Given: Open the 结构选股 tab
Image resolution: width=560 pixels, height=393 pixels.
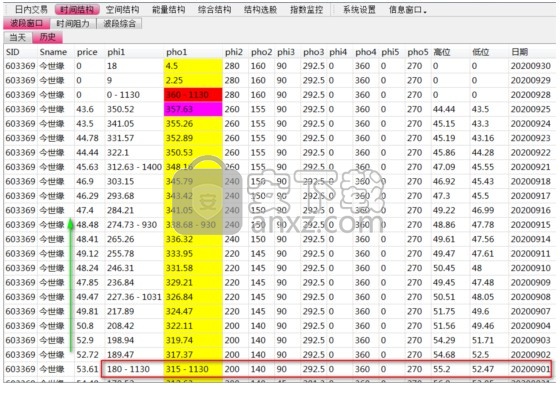Looking at the screenshot, I should click(x=260, y=10).
